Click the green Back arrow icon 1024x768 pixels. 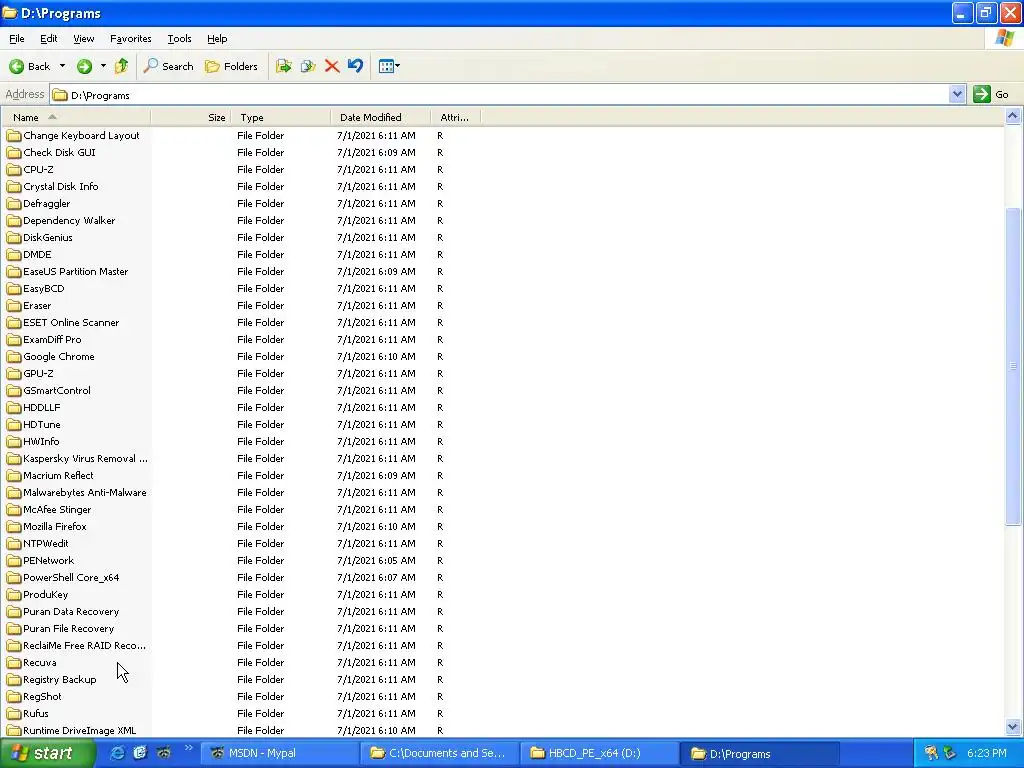(16, 66)
